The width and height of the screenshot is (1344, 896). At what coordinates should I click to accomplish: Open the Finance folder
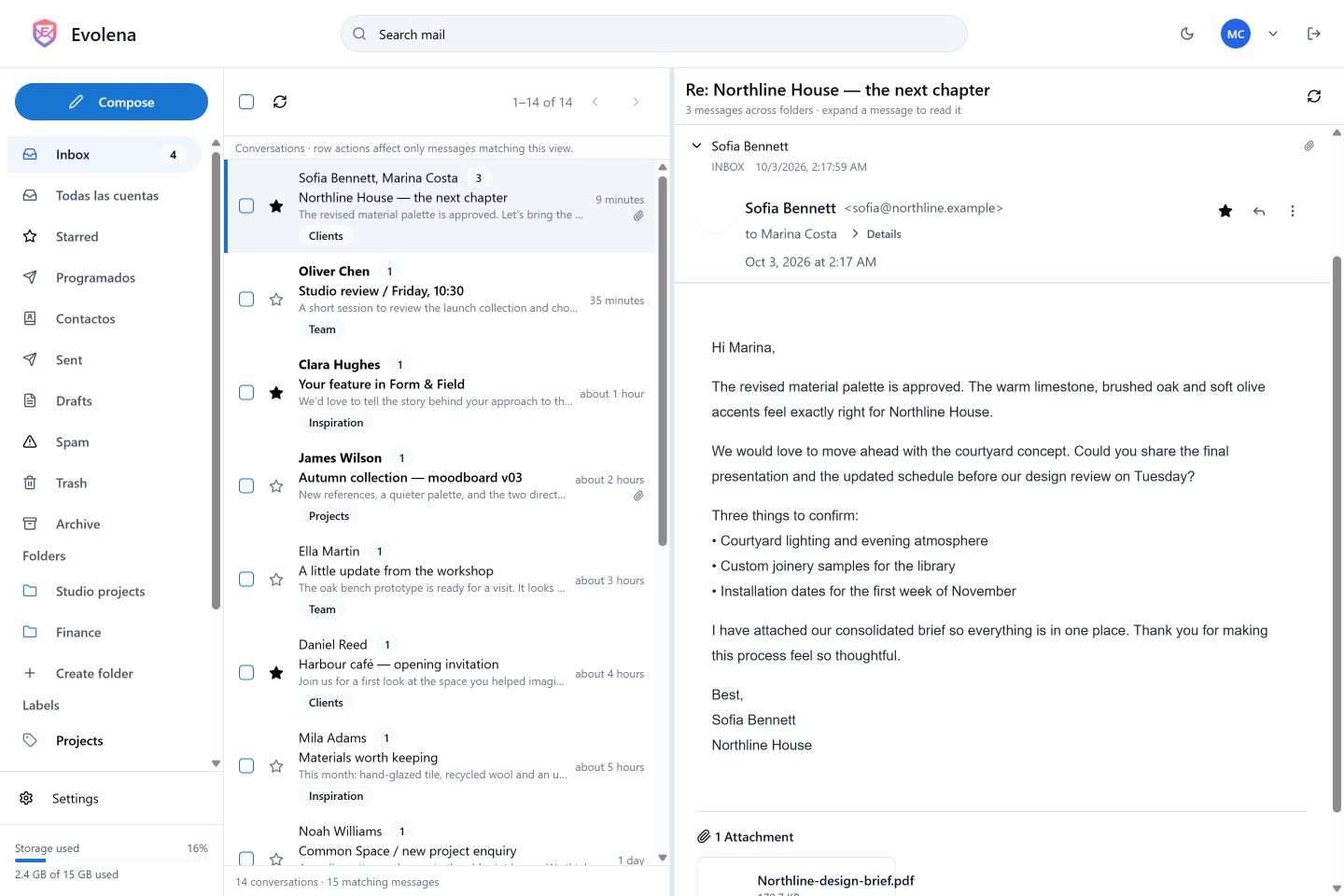[x=105, y=633]
